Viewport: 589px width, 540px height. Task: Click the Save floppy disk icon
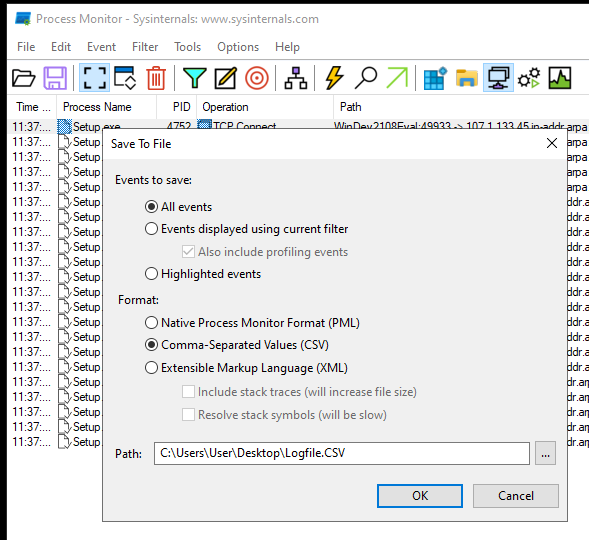tap(55, 78)
